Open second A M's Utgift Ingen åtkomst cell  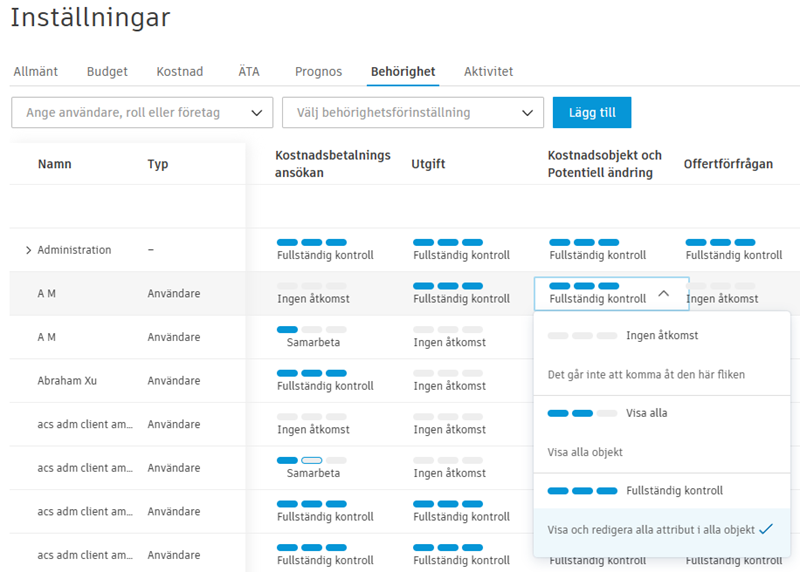point(449,337)
